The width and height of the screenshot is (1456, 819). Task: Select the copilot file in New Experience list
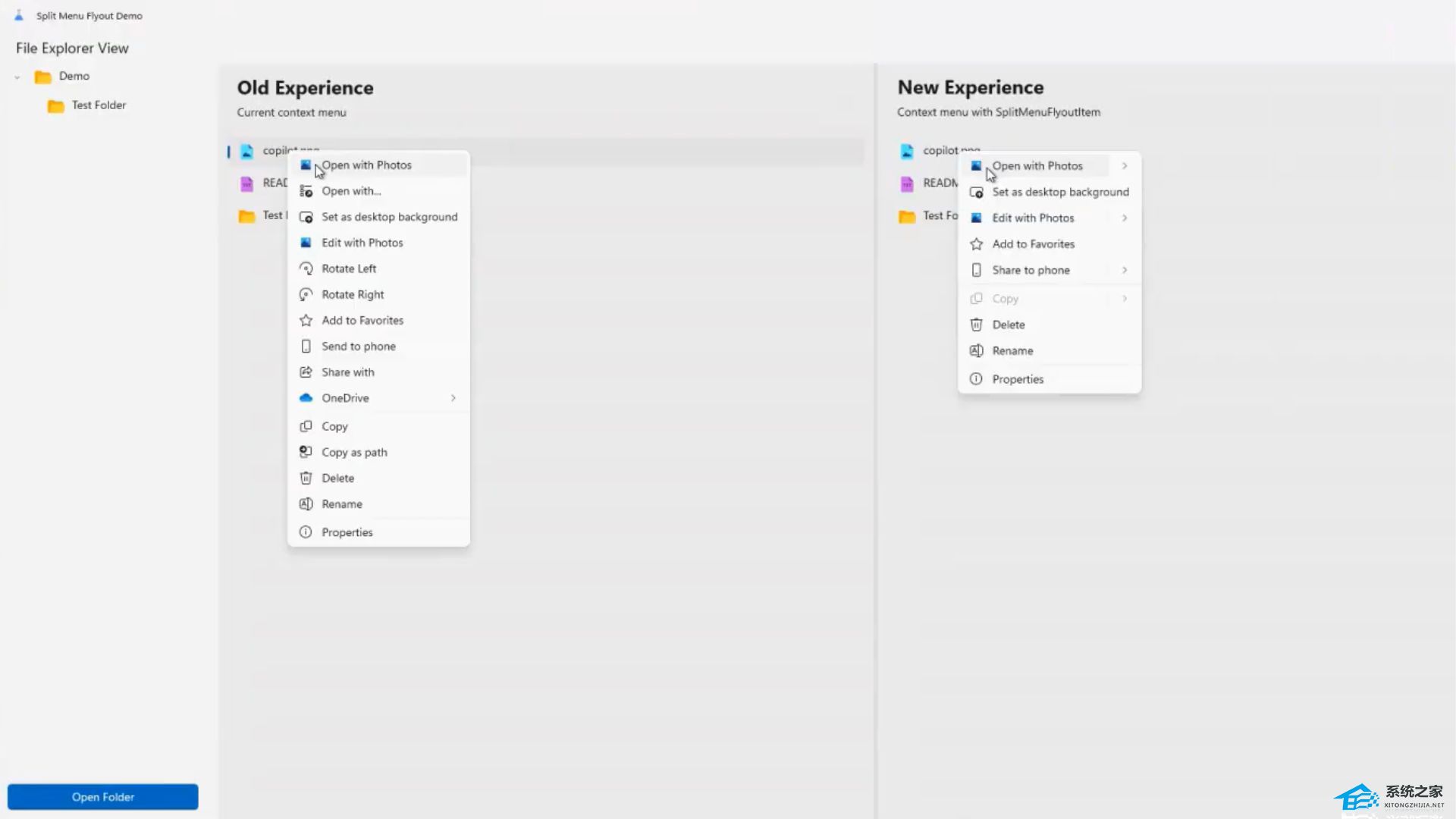point(939,150)
